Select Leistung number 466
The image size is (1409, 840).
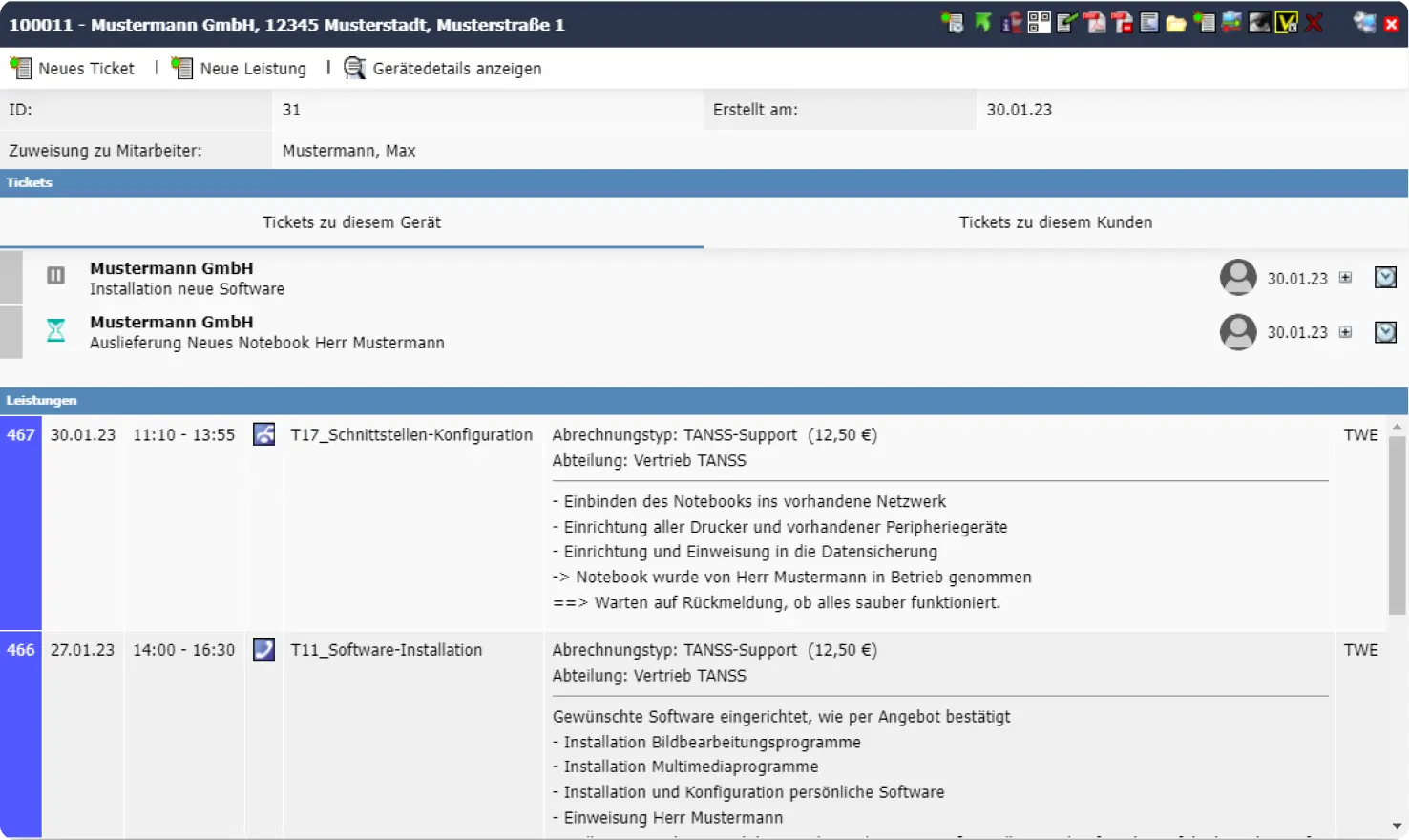point(20,649)
